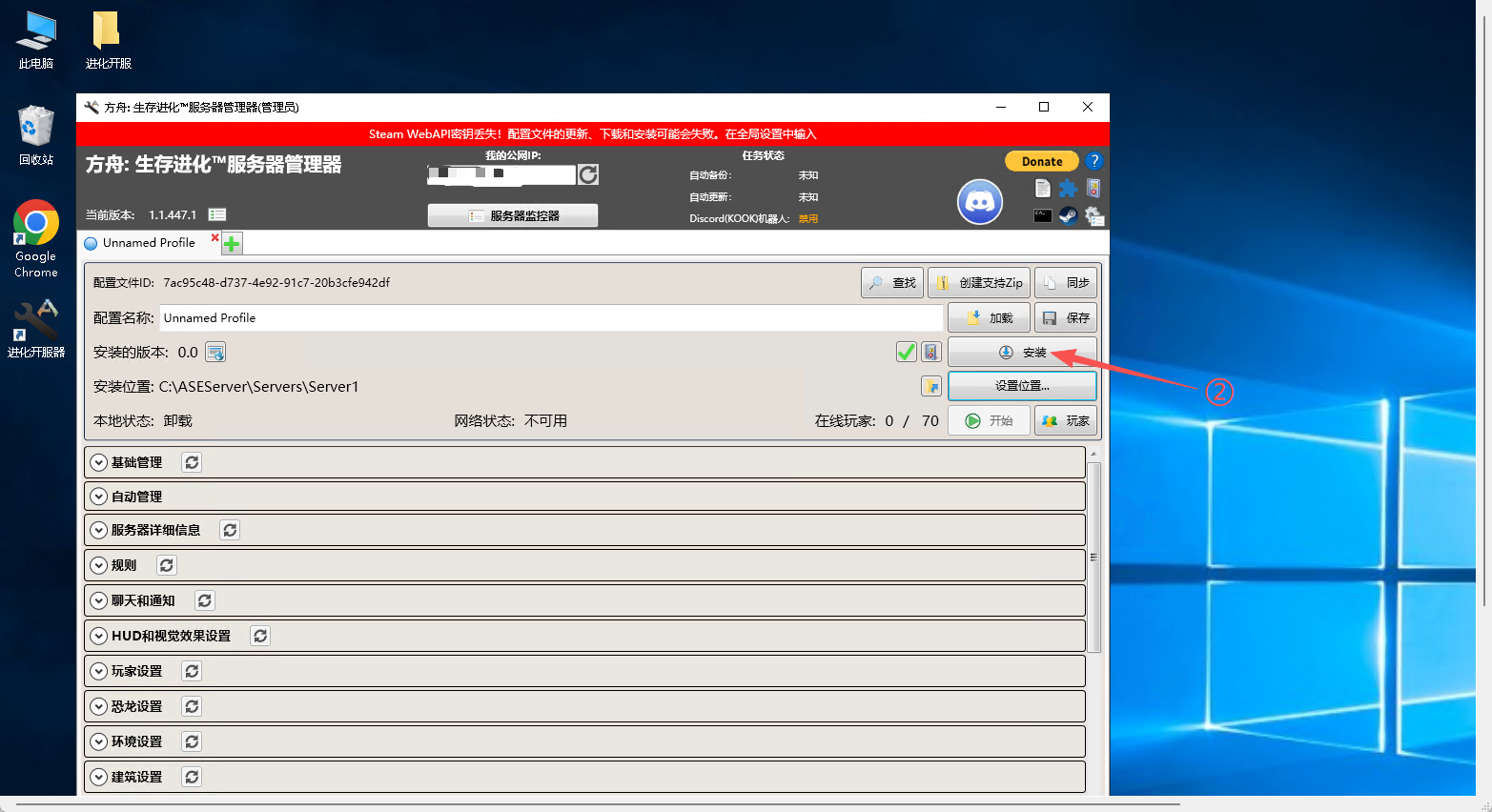Open the install folder shortcut icon

pos(931,386)
